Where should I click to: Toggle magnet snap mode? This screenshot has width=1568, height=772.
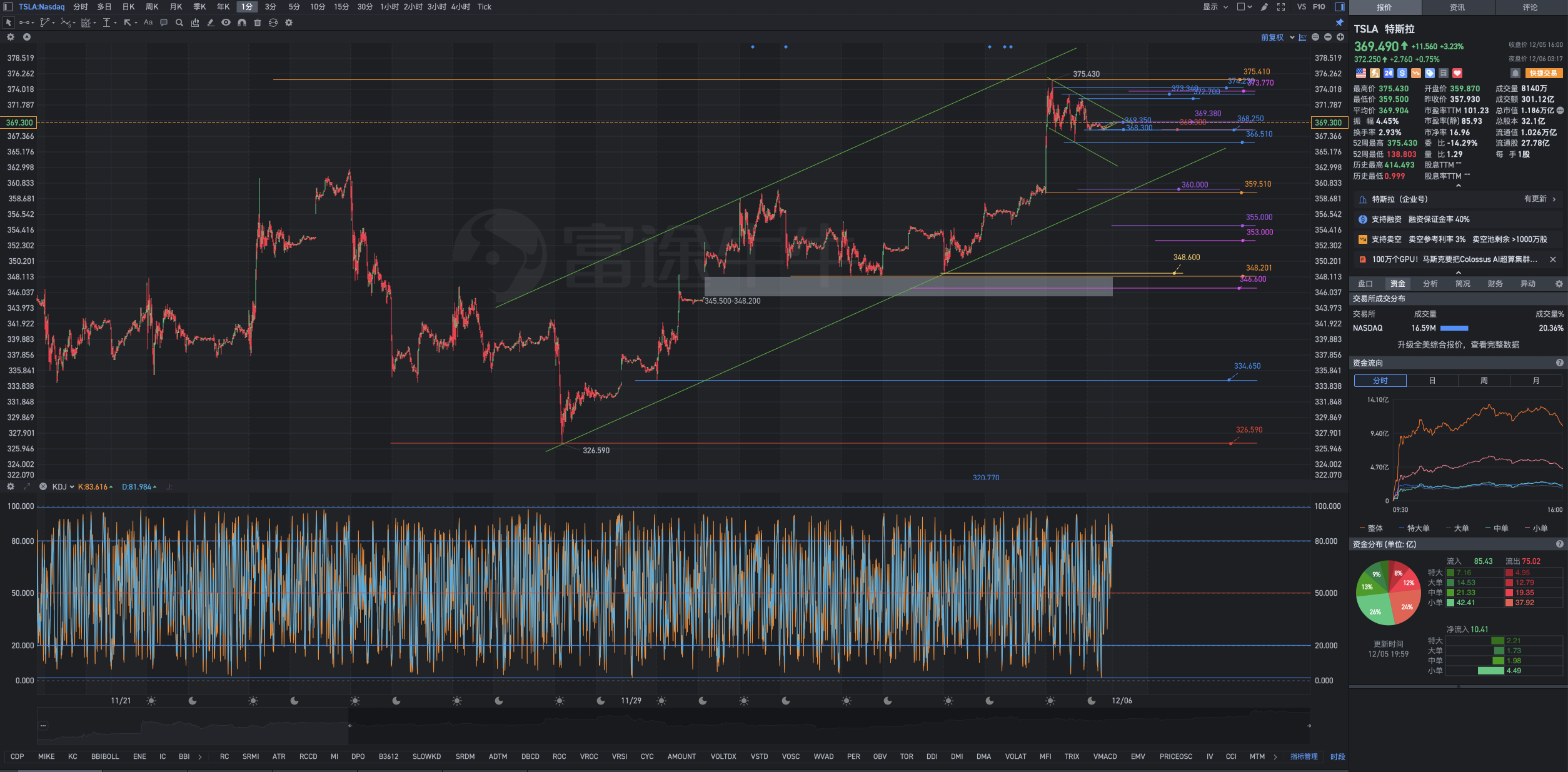point(242,23)
